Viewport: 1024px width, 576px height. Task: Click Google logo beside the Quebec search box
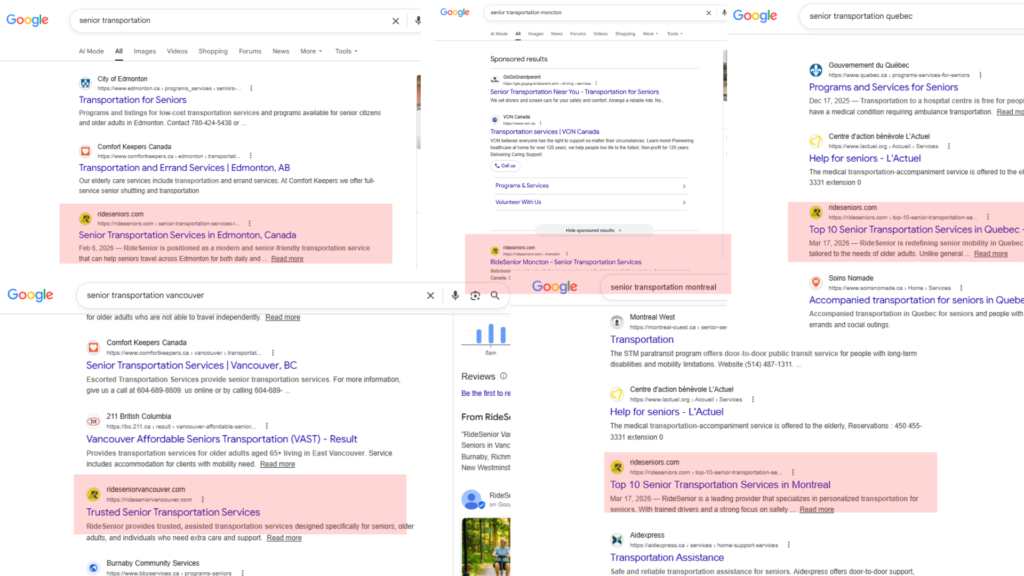click(x=755, y=16)
